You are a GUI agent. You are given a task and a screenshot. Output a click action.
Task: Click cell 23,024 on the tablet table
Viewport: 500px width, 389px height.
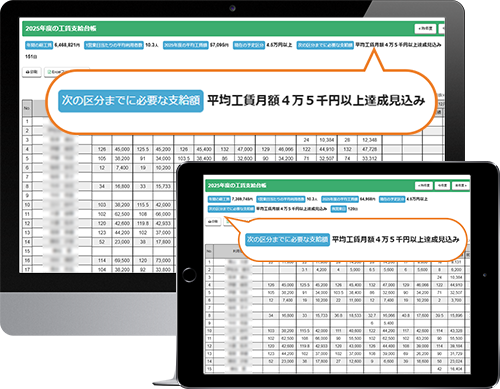pos(456,361)
